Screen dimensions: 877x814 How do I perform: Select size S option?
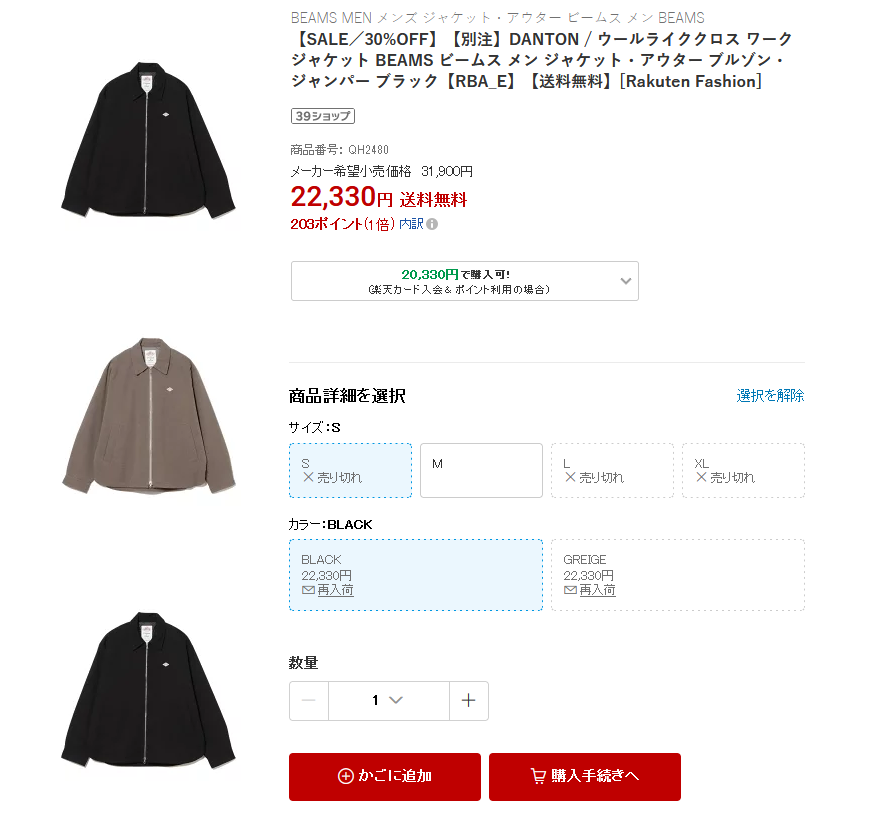pos(351,470)
